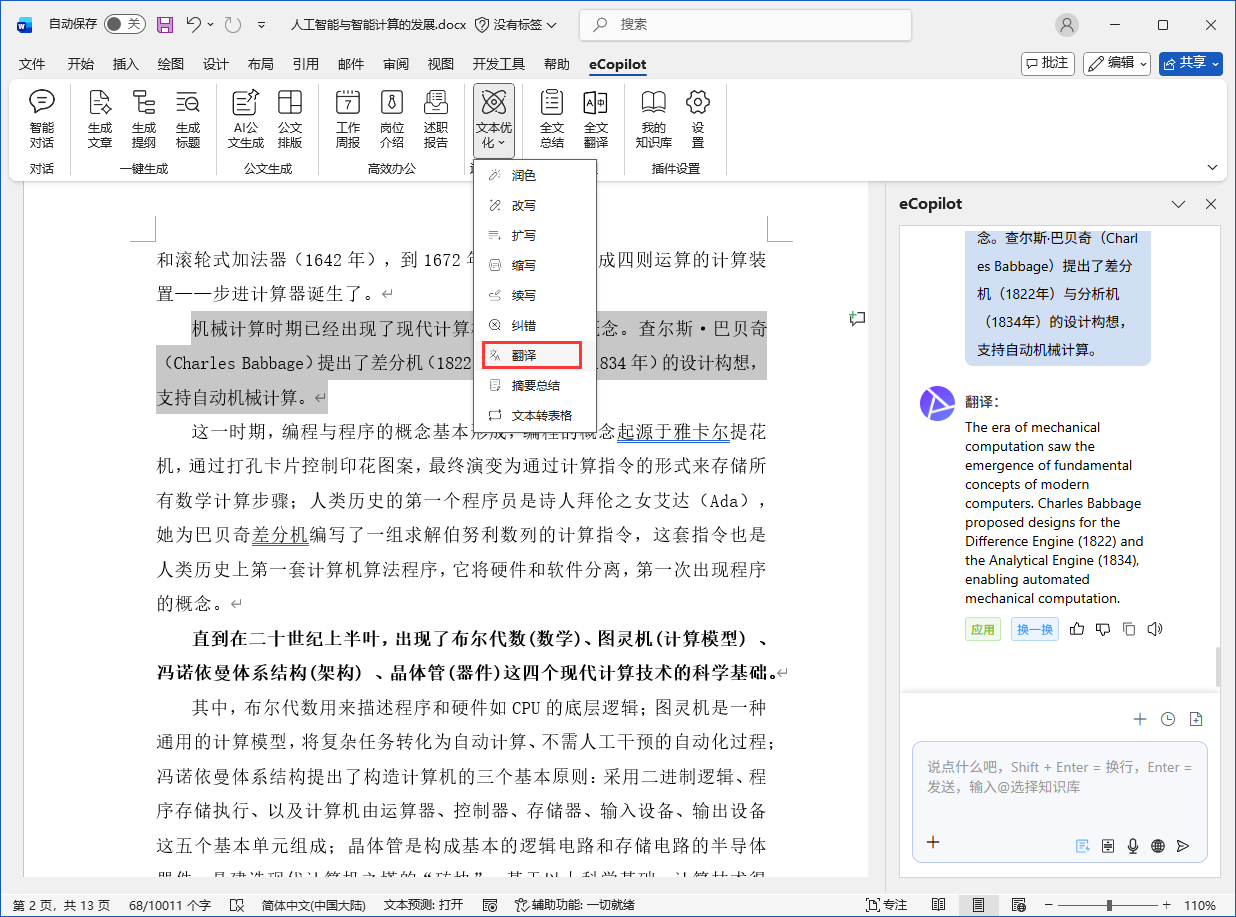
Task: Switch to the 审阅 ribbon tab
Action: [x=395, y=64]
